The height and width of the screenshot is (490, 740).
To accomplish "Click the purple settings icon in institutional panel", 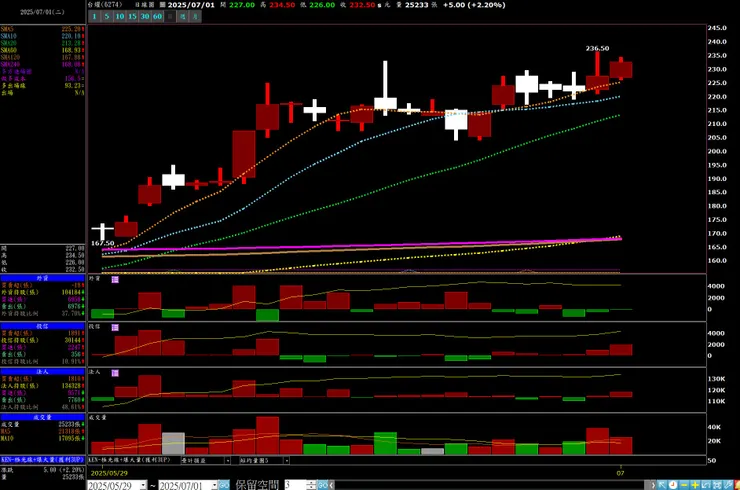I will tap(115, 373).
